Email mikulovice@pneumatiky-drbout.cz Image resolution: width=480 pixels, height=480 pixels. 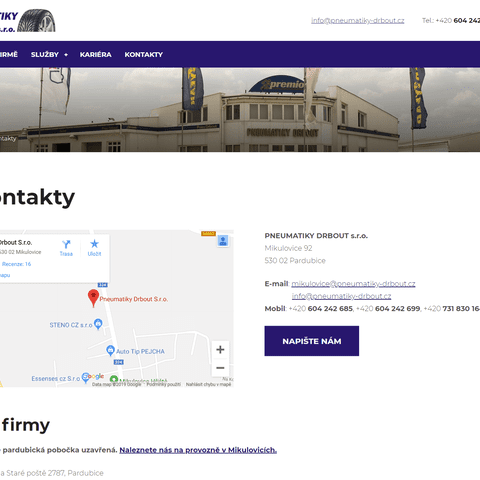point(353,284)
